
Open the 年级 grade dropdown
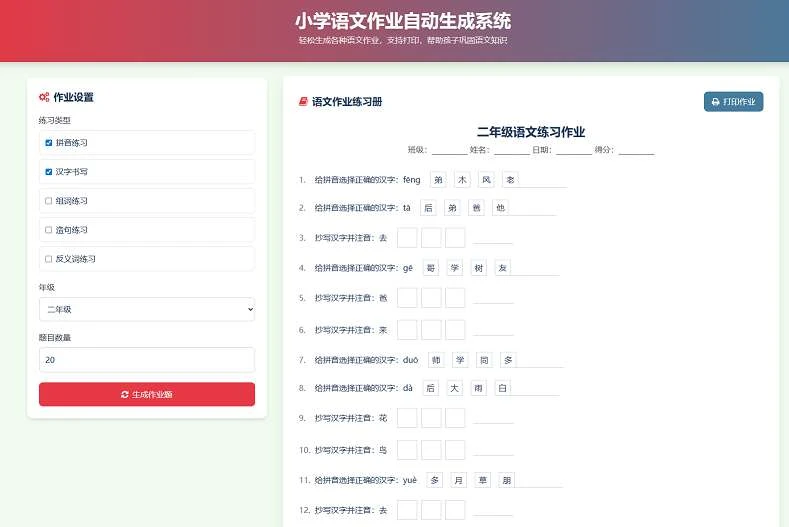coord(146,310)
